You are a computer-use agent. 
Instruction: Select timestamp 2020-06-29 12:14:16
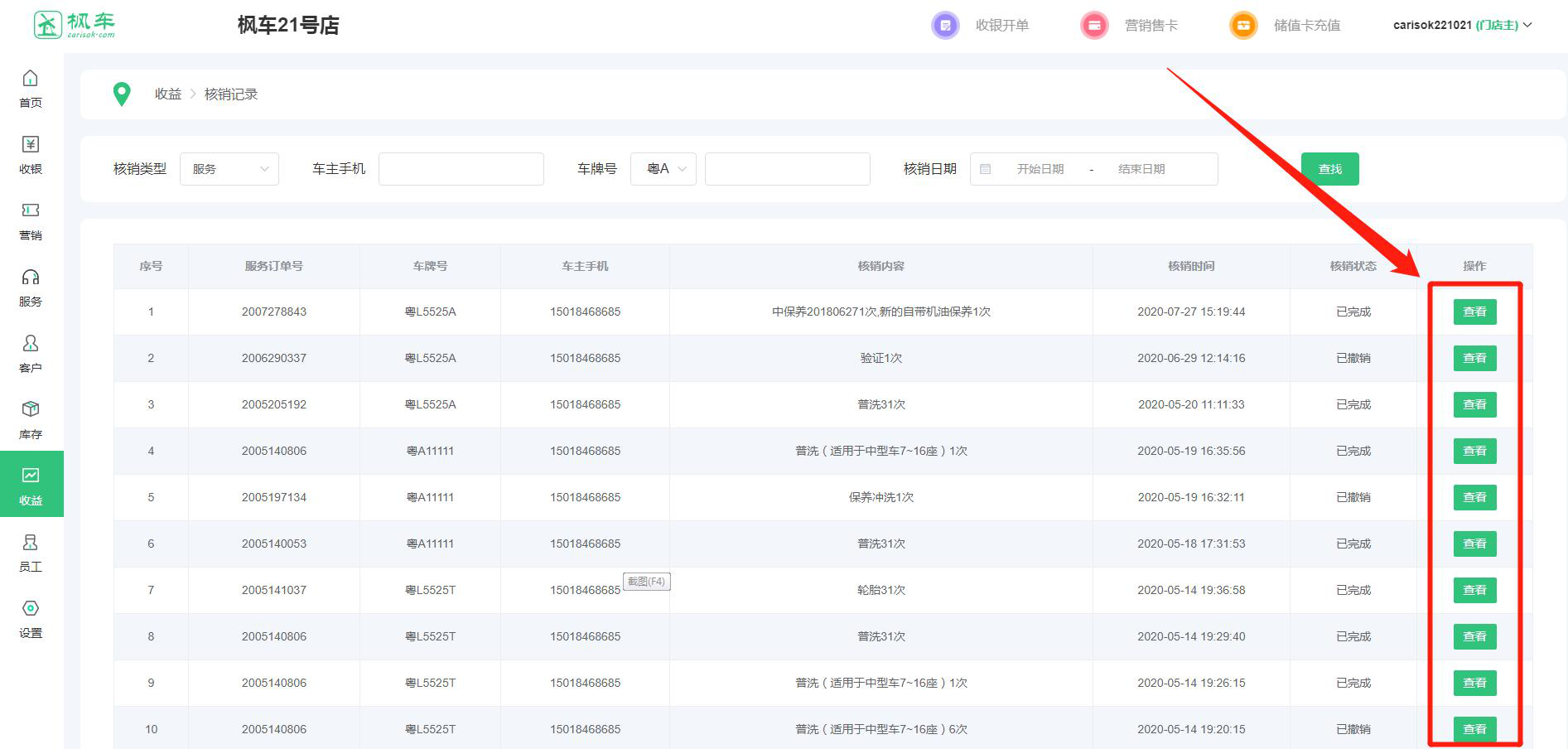pos(1191,358)
